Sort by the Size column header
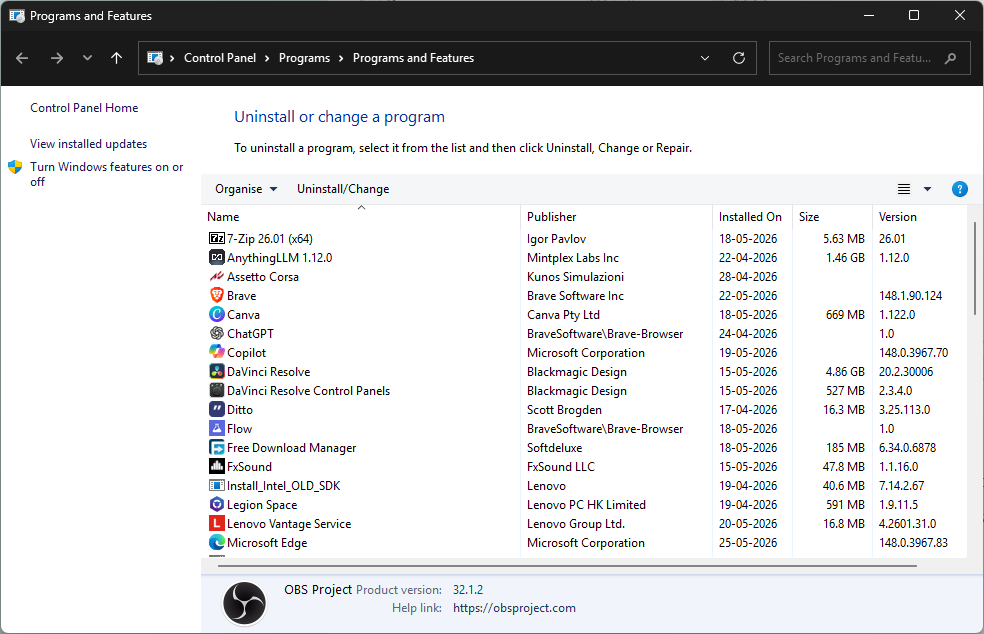 point(832,217)
